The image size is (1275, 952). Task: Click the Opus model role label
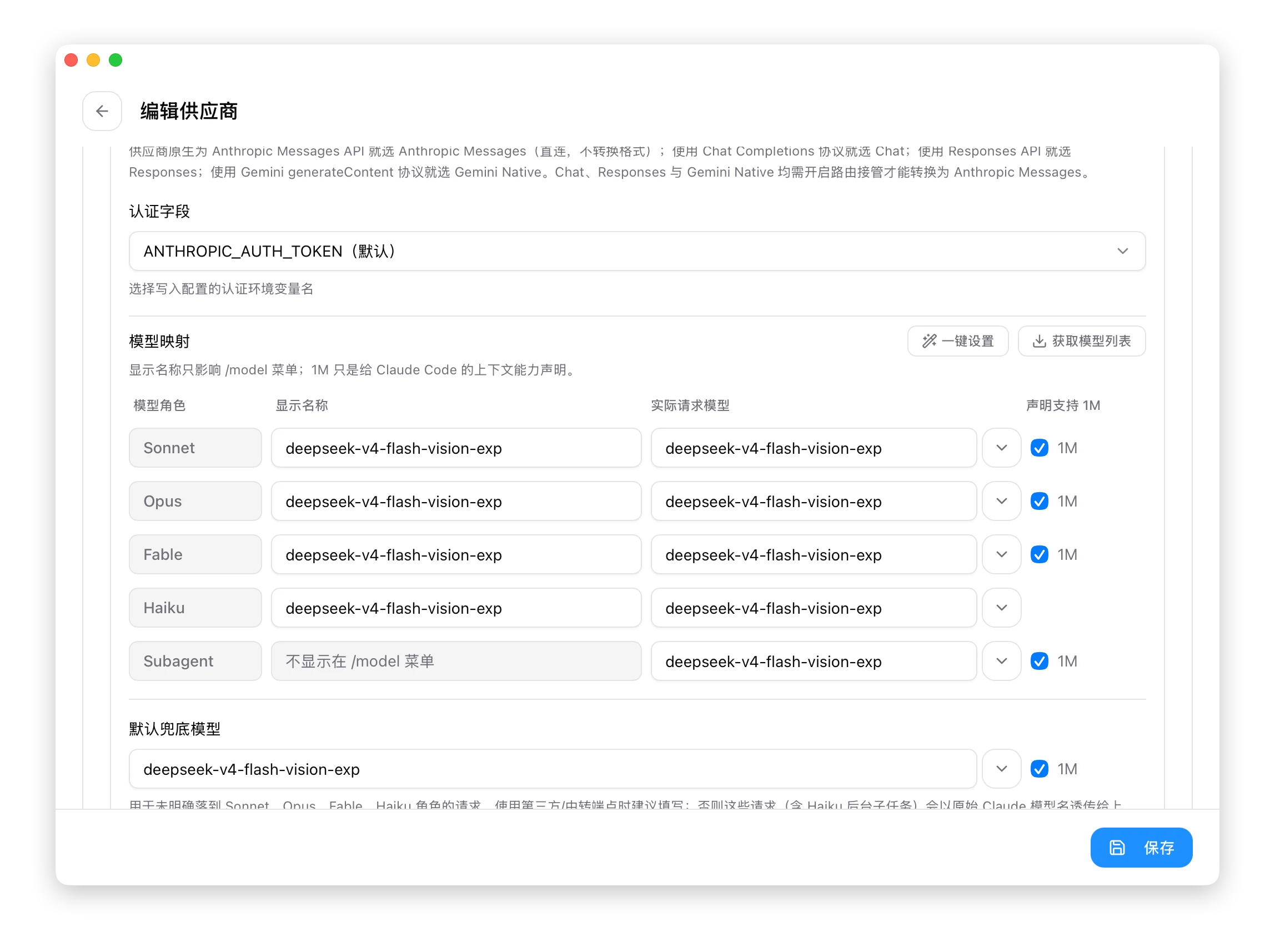195,502
